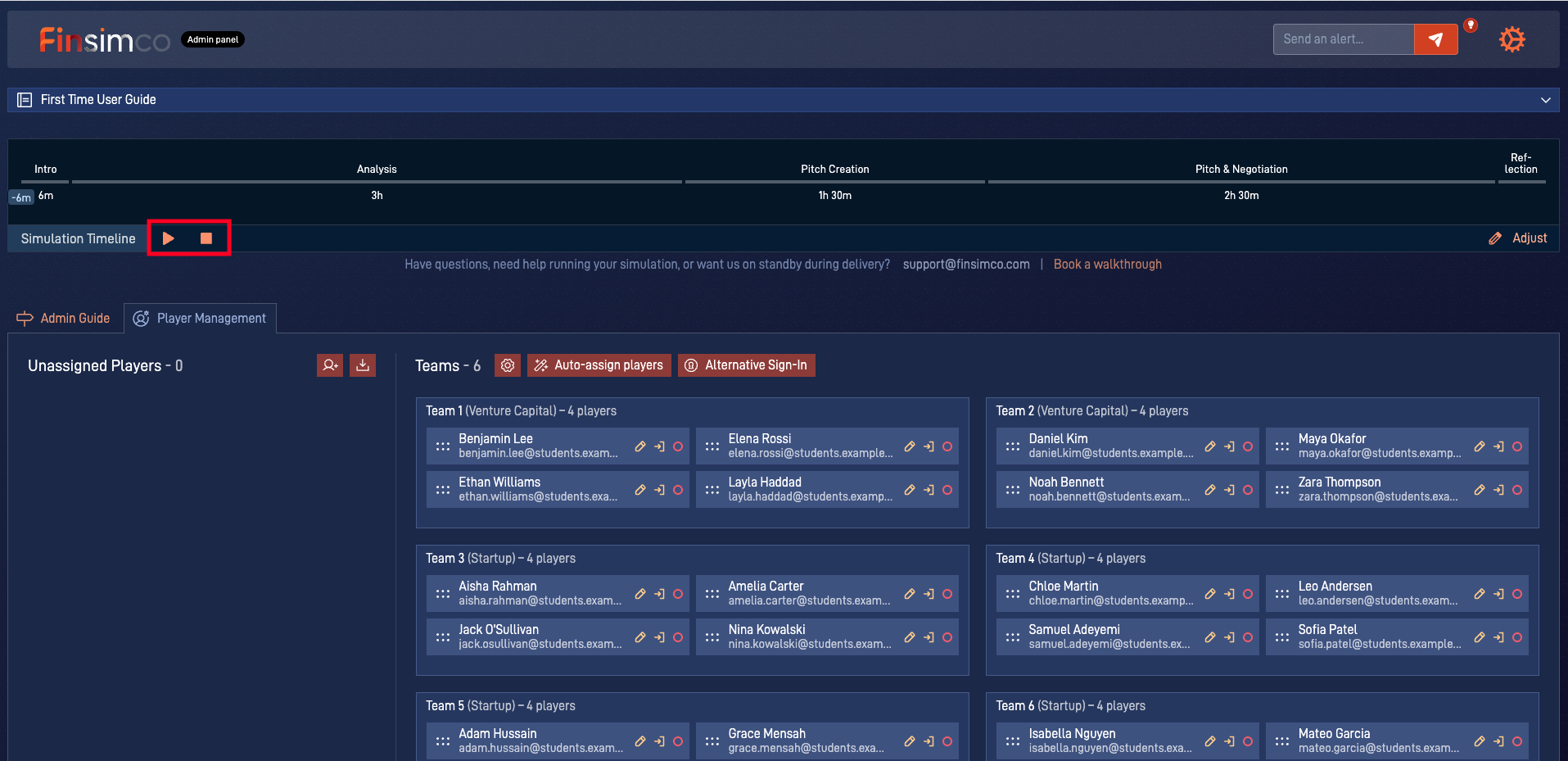This screenshot has width=1568, height=761.
Task: Click the drag handle dots of Ethan Williams
Action: [x=443, y=490]
